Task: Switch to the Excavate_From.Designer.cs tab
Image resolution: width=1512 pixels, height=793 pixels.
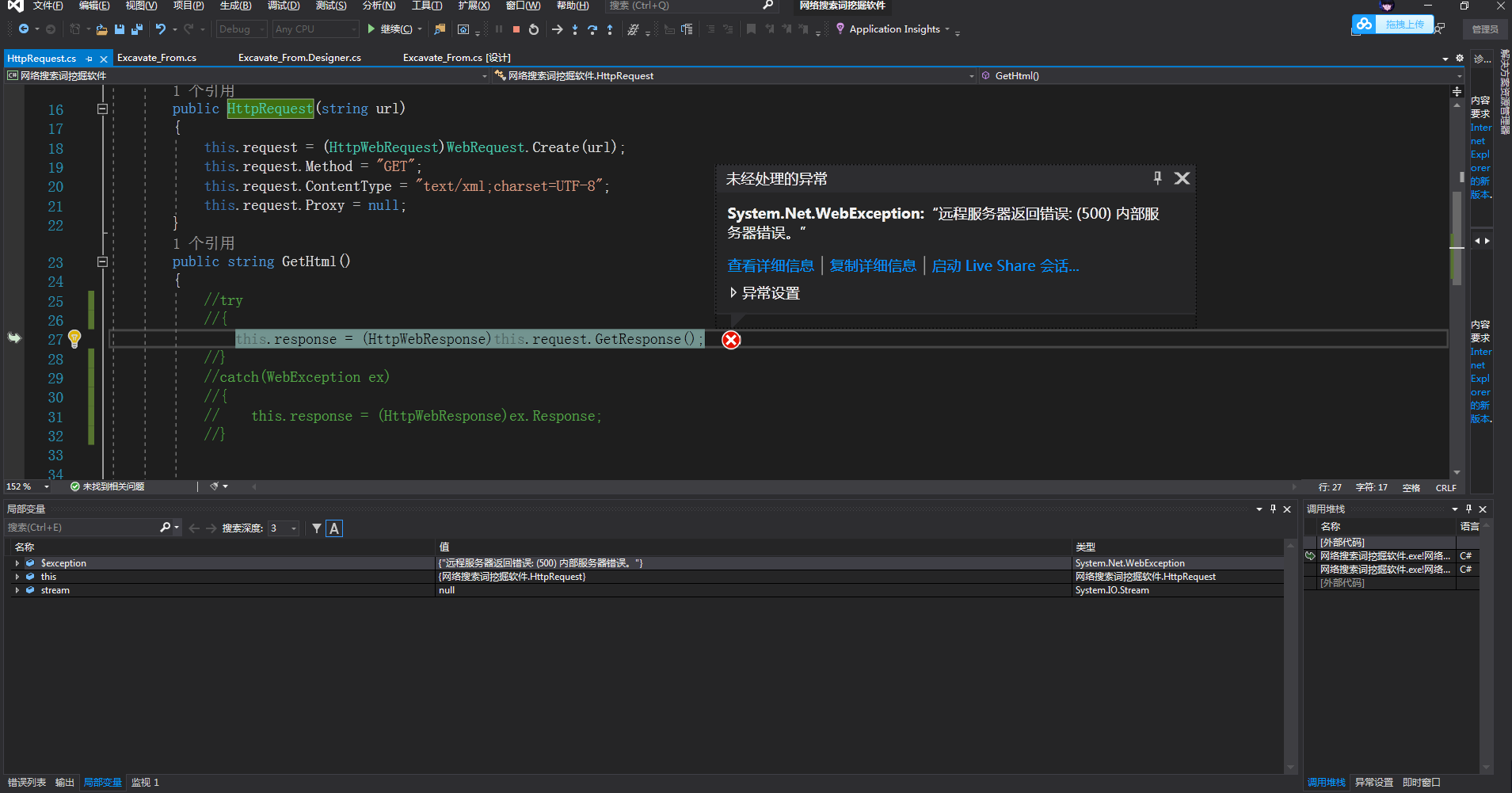Action: pos(299,58)
